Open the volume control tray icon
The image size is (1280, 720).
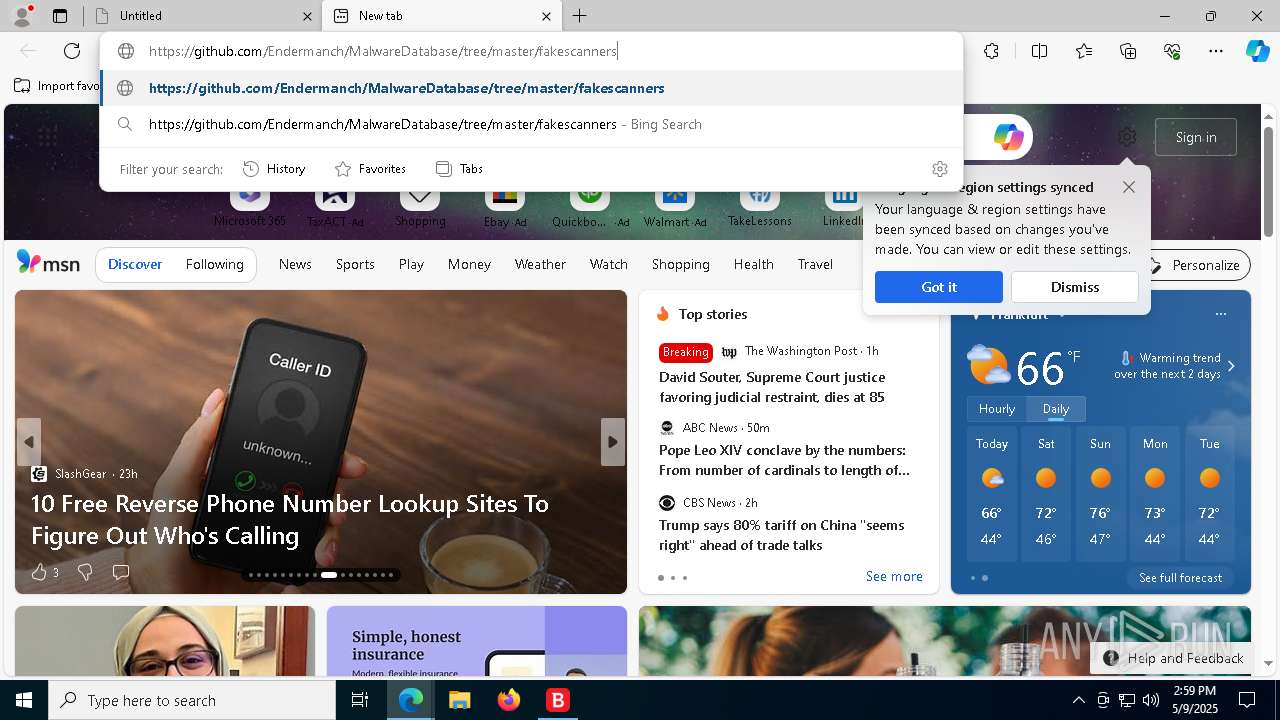pyautogui.click(x=1151, y=700)
